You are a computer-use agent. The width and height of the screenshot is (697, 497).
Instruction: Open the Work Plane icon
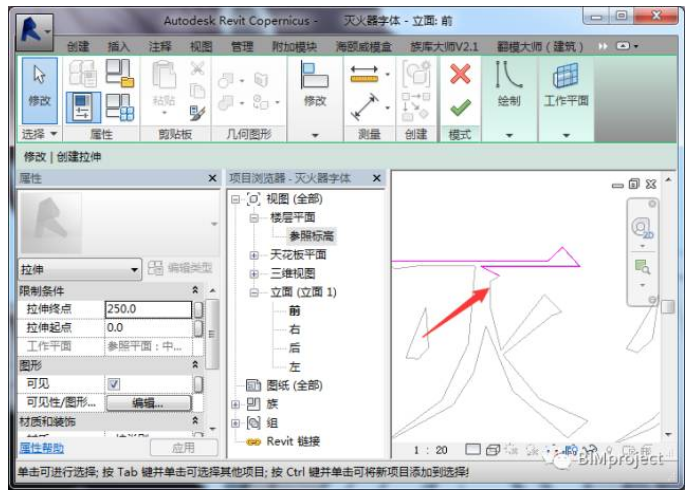(565, 76)
